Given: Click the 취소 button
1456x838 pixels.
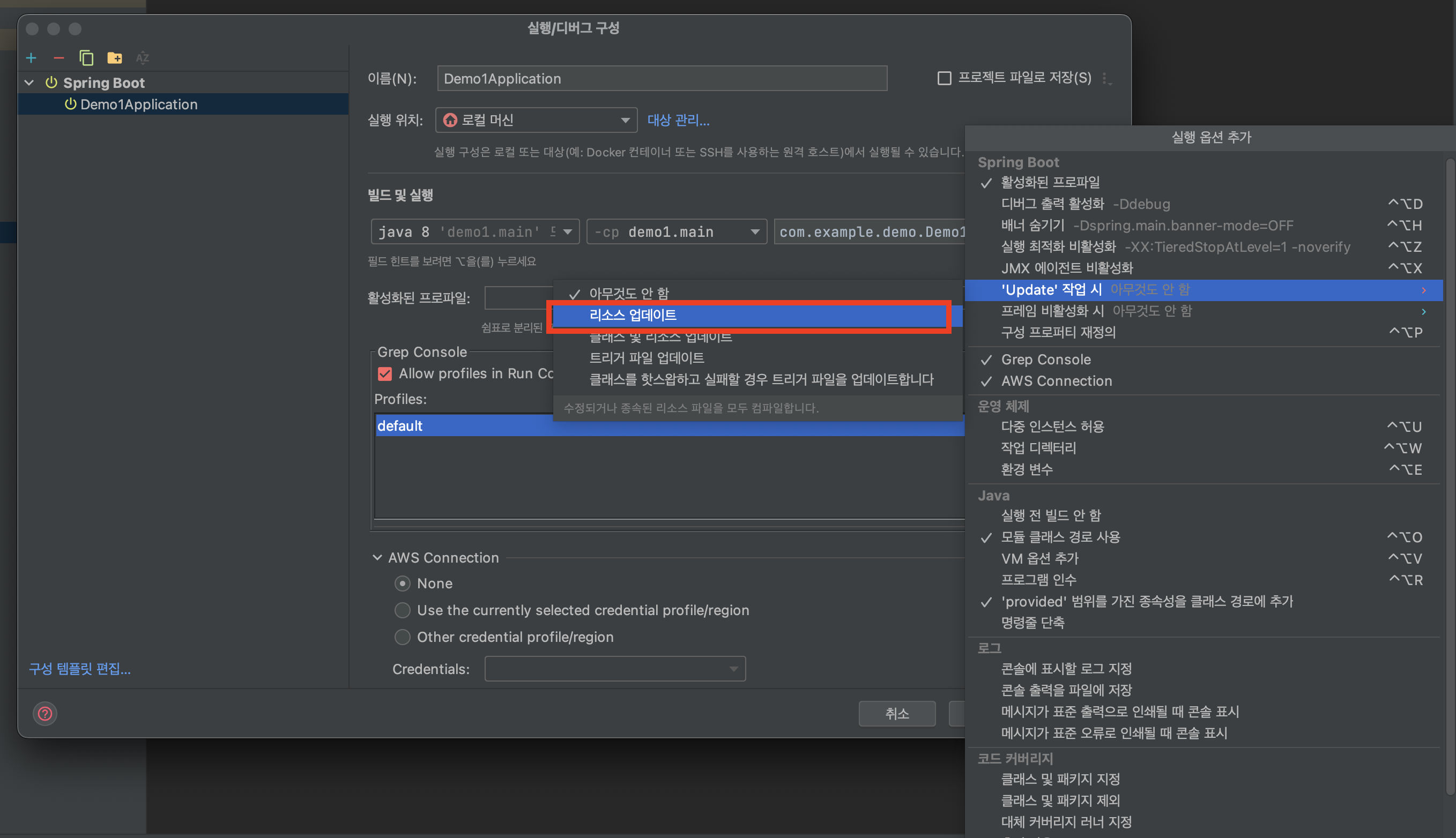Looking at the screenshot, I should coord(896,714).
